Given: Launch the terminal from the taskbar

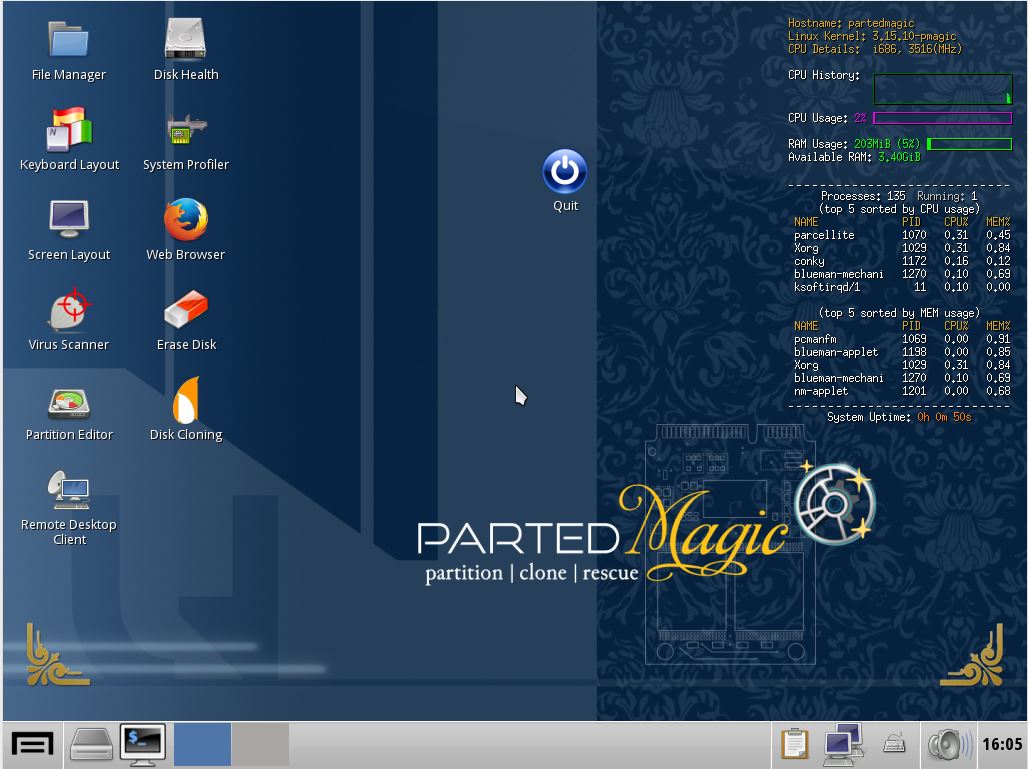Looking at the screenshot, I should tap(143, 745).
